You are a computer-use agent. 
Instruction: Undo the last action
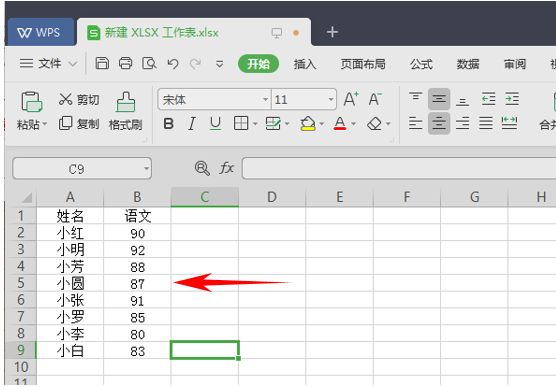click(x=173, y=64)
